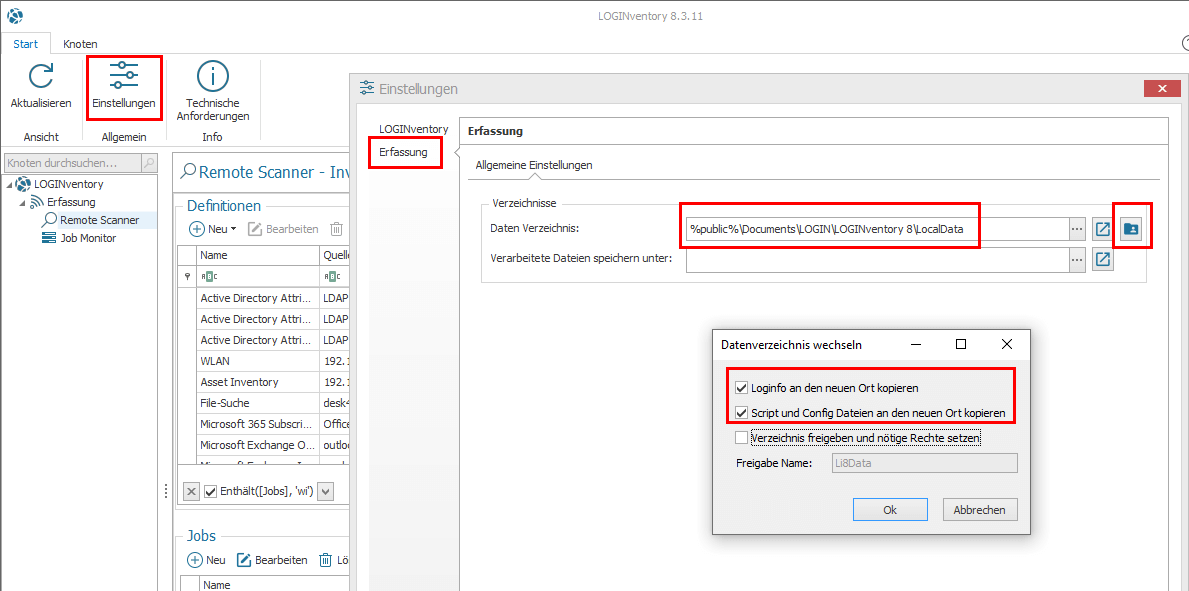1189x591 pixels.
Task: Click the ABC filter icon under Name column
Action: coord(209,276)
